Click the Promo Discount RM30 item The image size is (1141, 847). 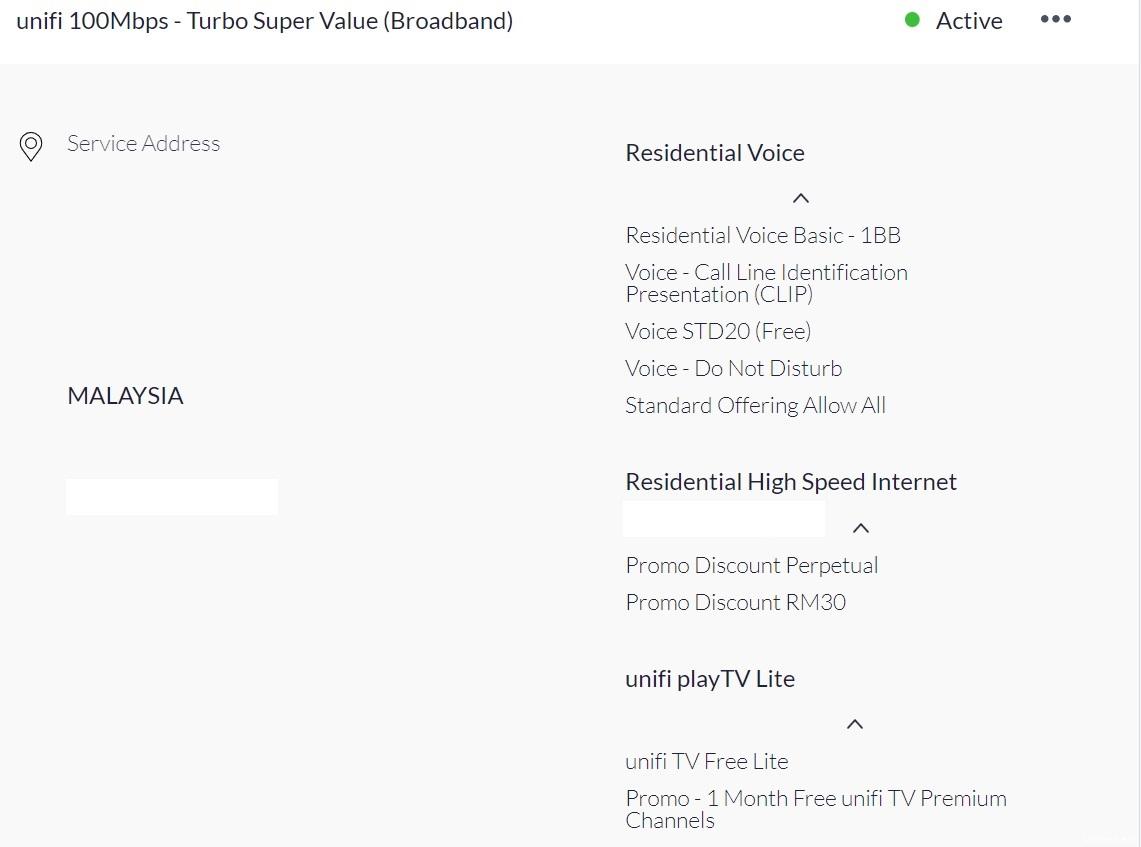(735, 602)
